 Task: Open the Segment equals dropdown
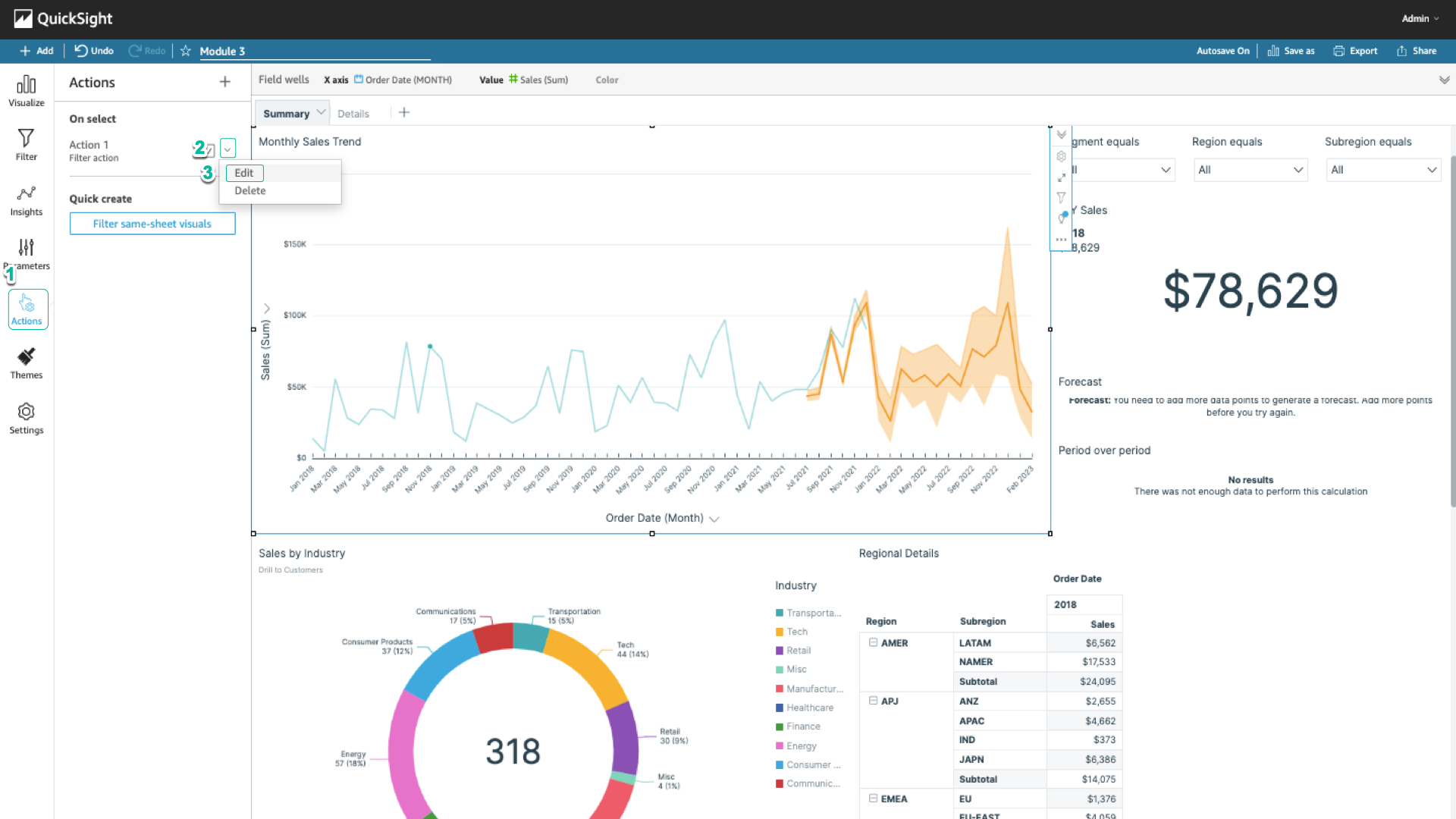[1122, 170]
